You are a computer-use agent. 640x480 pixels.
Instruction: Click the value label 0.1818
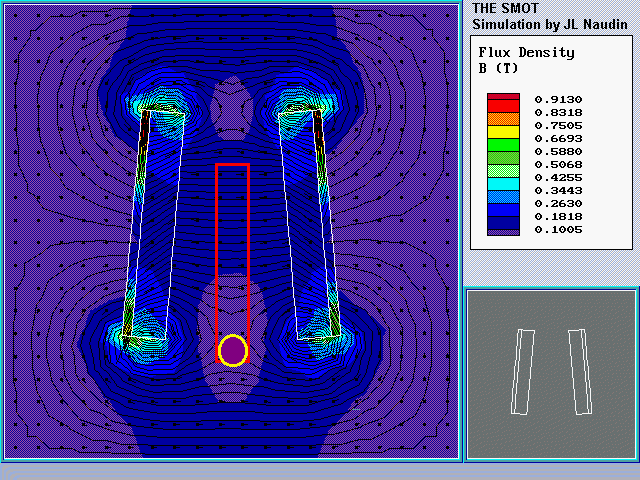pos(558,217)
